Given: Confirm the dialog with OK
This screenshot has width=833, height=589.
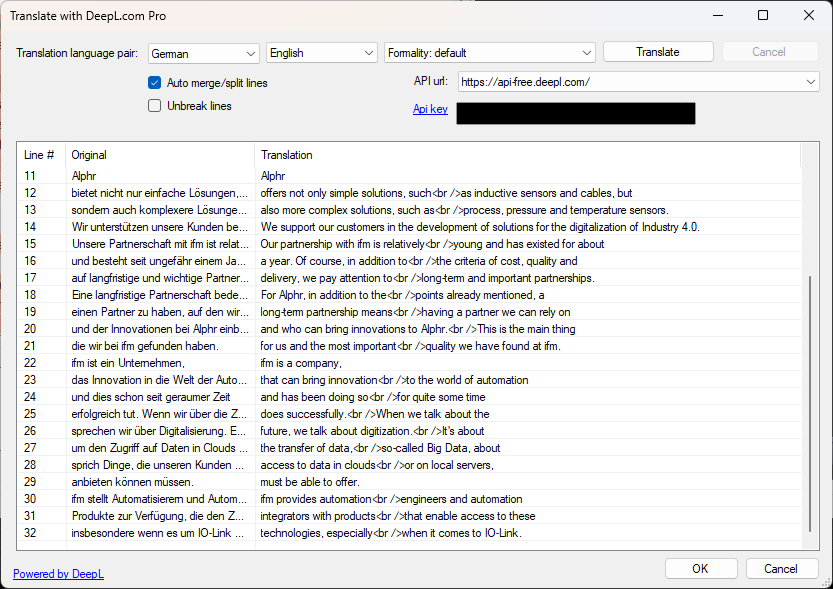Looking at the screenshot, I should click(x=701, y=568).
